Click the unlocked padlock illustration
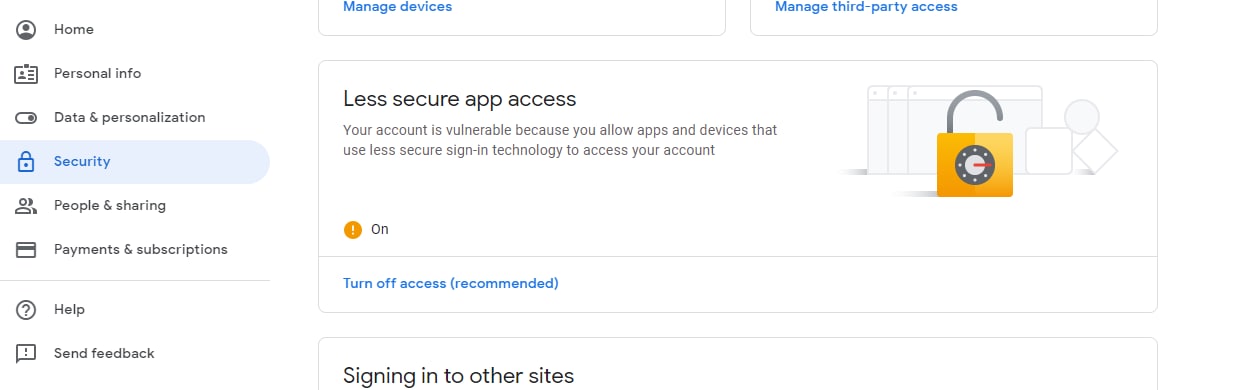Image resolution: width=1245 pixels, height=390 pixels. coord(975,144)
